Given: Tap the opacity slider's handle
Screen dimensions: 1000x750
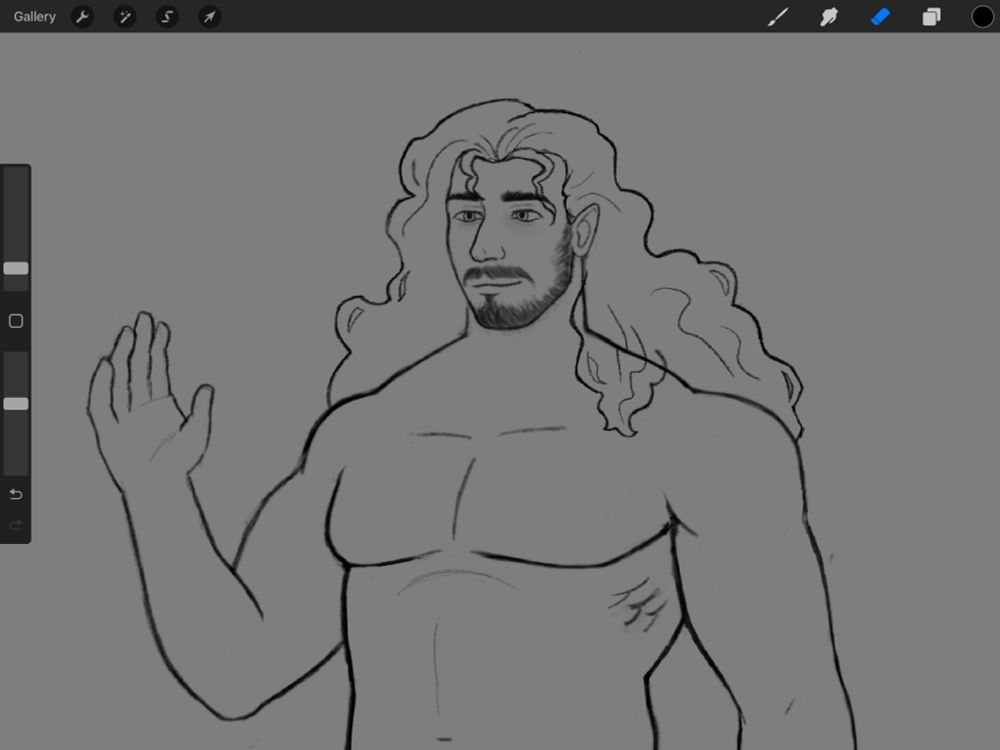Looking at the screenshot, I should (15, 403).
